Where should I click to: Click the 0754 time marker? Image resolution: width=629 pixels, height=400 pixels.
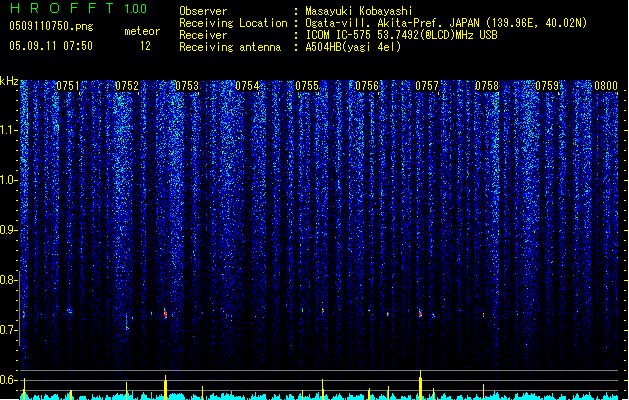(x=247, y=86)
